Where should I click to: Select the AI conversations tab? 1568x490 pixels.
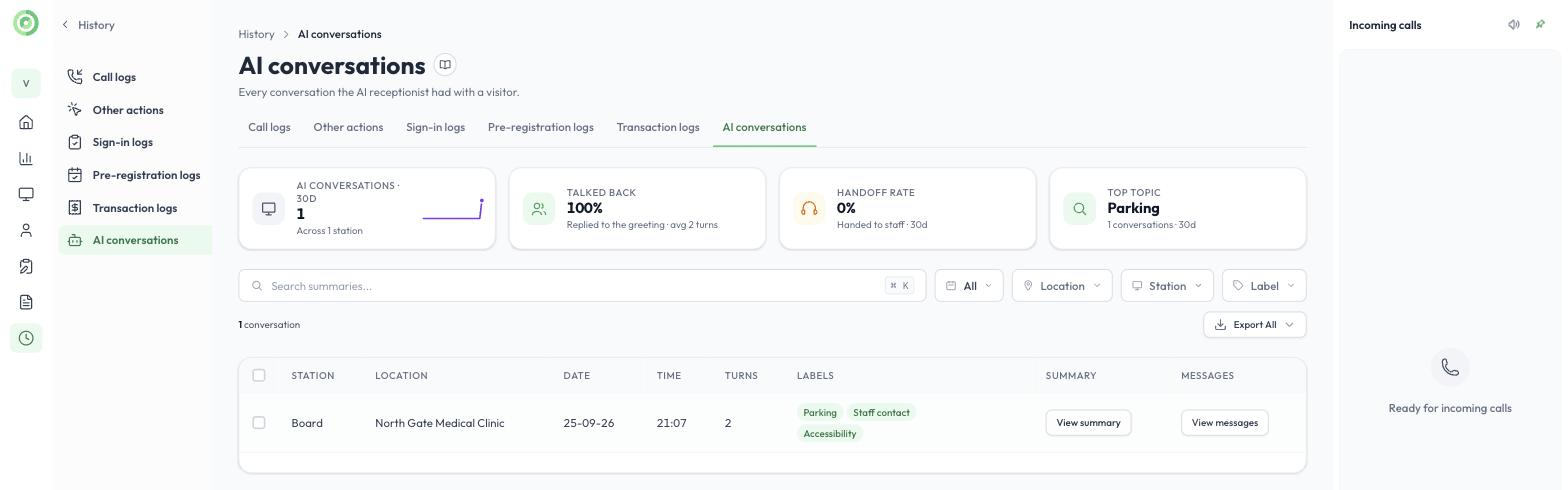[764, 127]
